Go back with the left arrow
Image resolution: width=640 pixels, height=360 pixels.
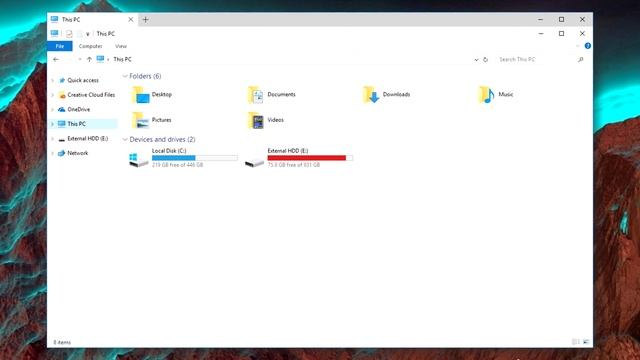[56, 60]
